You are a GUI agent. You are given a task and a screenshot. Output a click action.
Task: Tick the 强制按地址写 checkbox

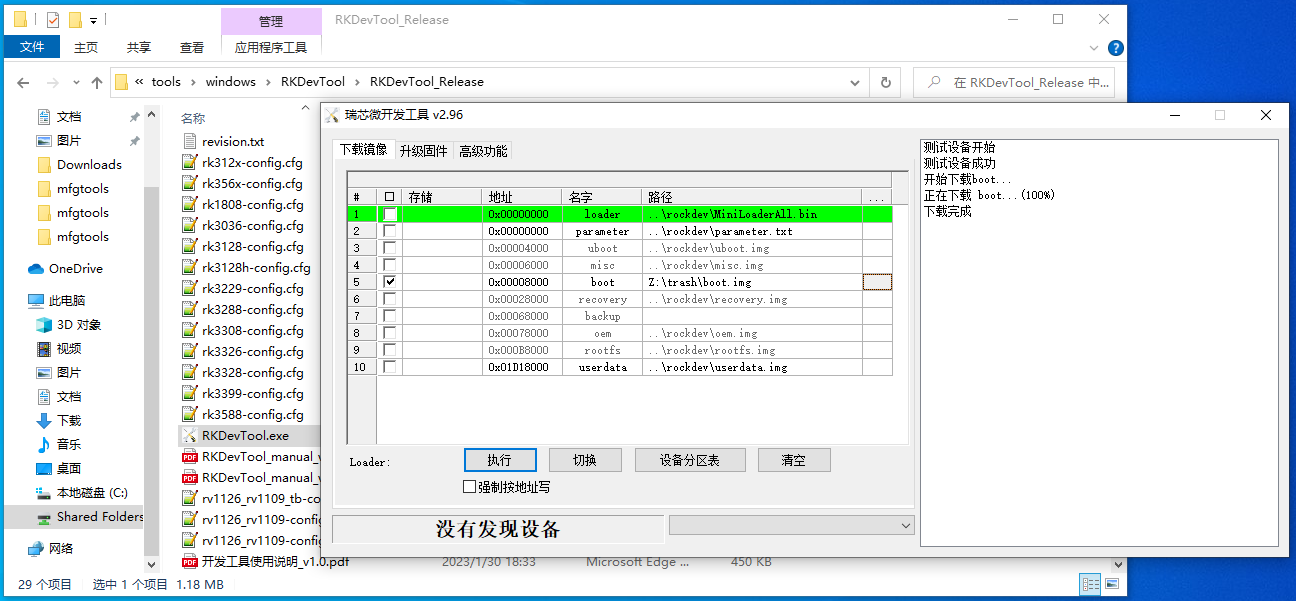(470, 487)
